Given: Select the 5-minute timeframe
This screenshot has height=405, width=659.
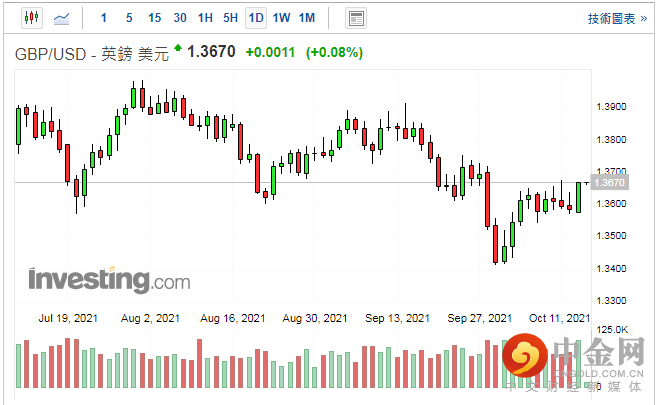Looking at the screenshot, I should [x=129, y=17].
